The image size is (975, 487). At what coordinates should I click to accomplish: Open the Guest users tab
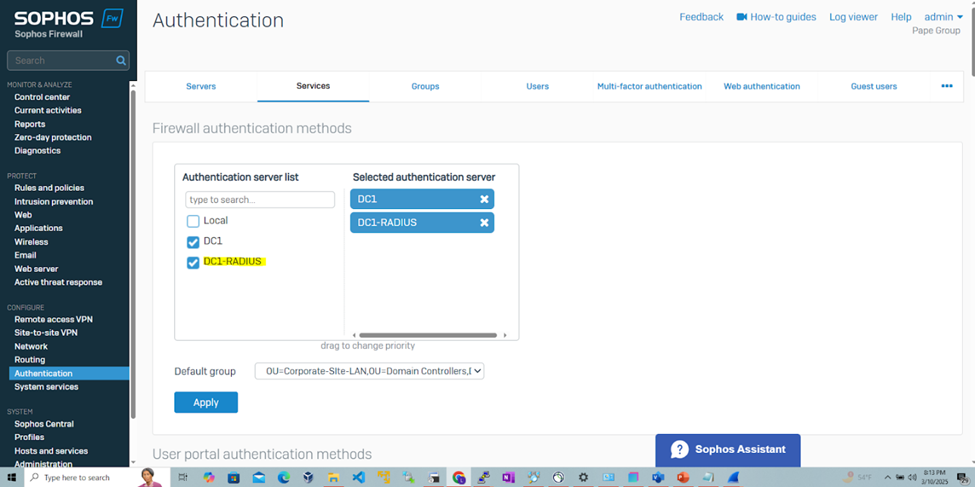[874, 86]
